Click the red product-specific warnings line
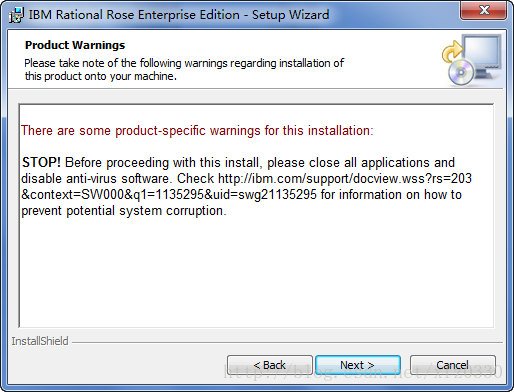514x392 pixels. click(197, 131)
